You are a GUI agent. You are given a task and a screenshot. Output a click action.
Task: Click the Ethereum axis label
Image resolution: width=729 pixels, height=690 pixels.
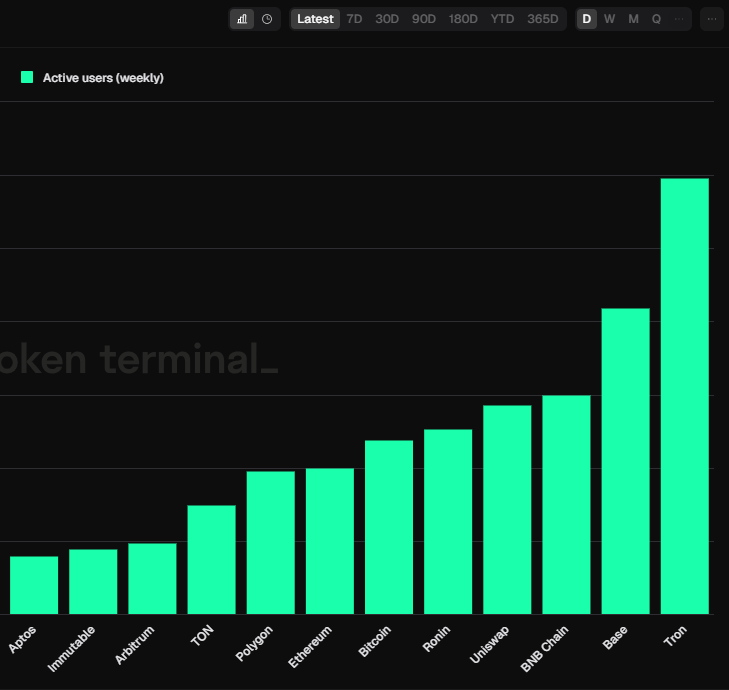point(310,647)
